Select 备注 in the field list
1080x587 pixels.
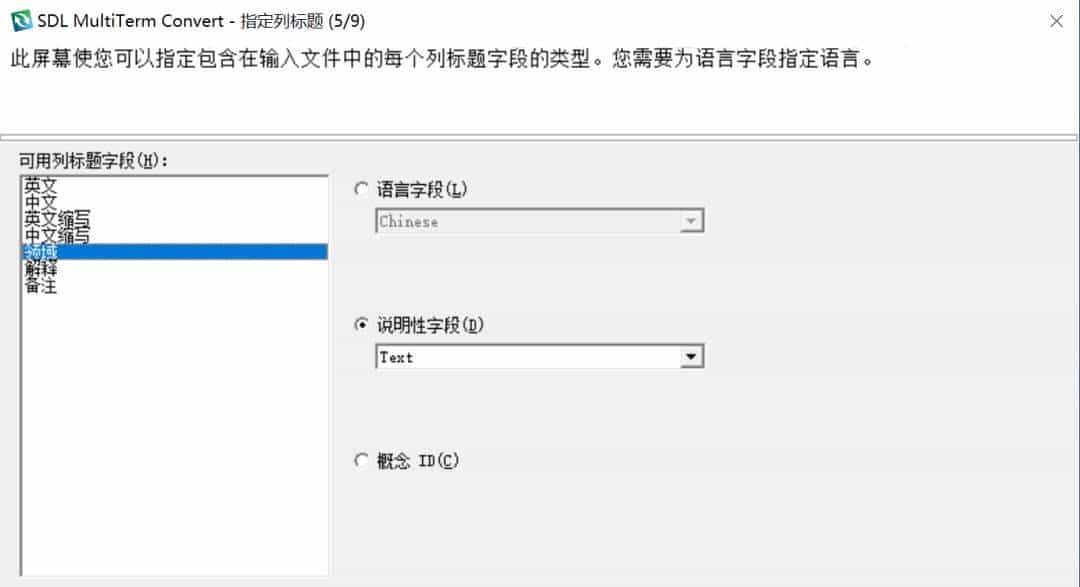pos(40,285)
